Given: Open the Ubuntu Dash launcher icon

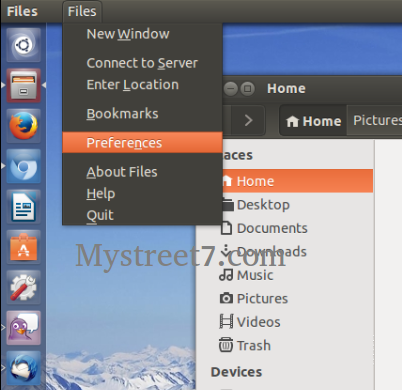Looking at the screenshot, I should point(23,45).
